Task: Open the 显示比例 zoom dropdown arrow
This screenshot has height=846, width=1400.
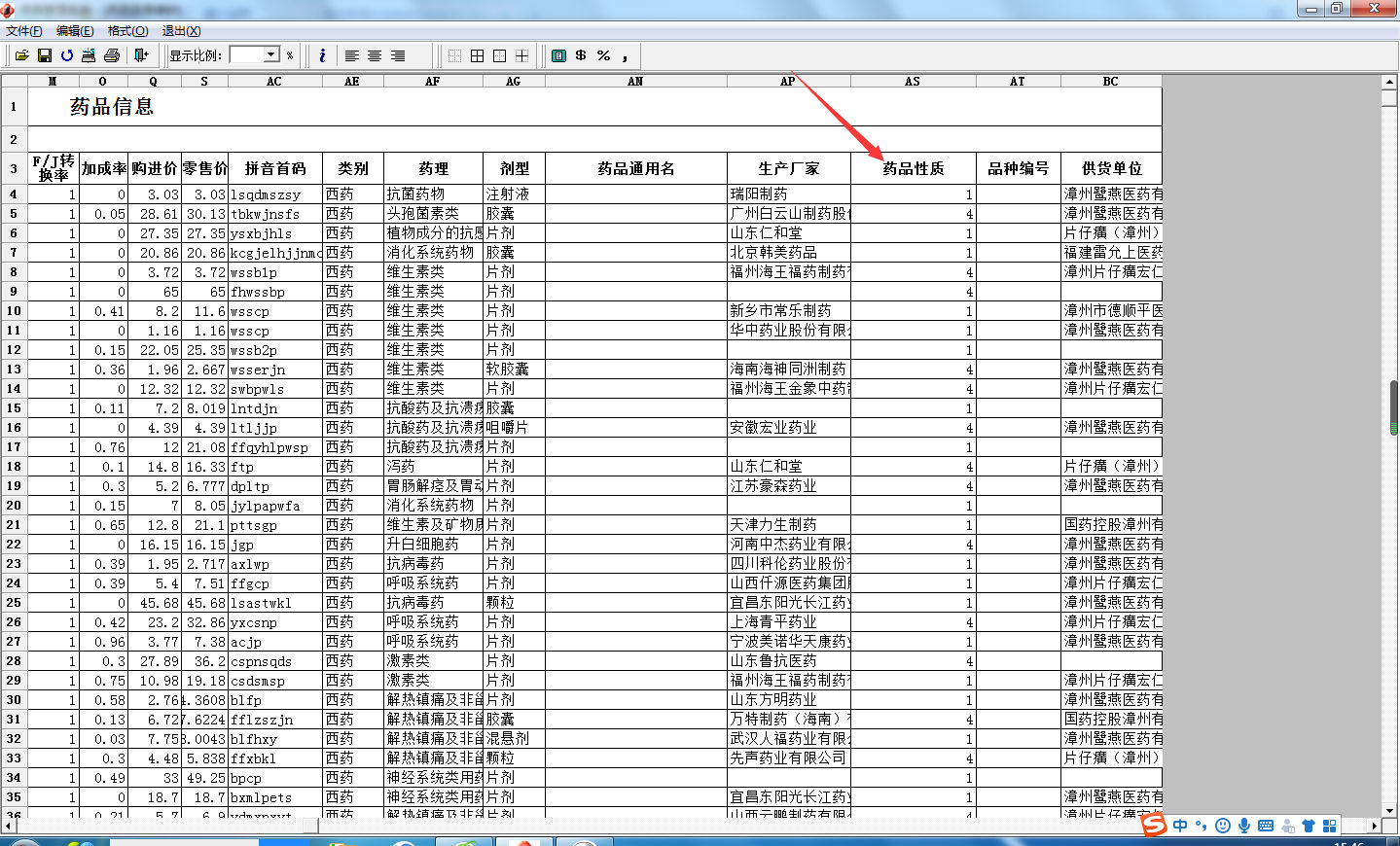Action: click(x=272, y=55)
